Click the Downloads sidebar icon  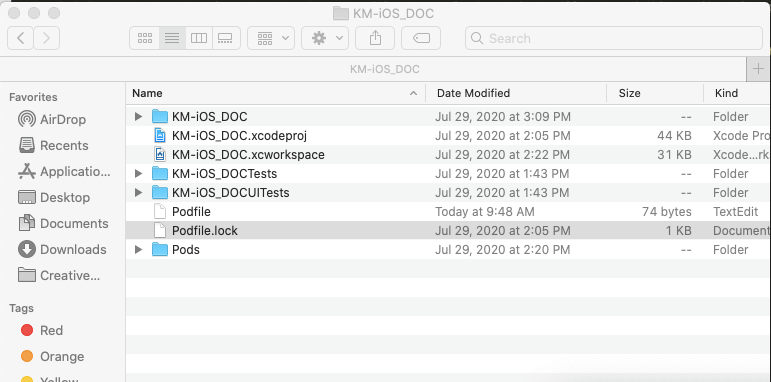(27, 250)
